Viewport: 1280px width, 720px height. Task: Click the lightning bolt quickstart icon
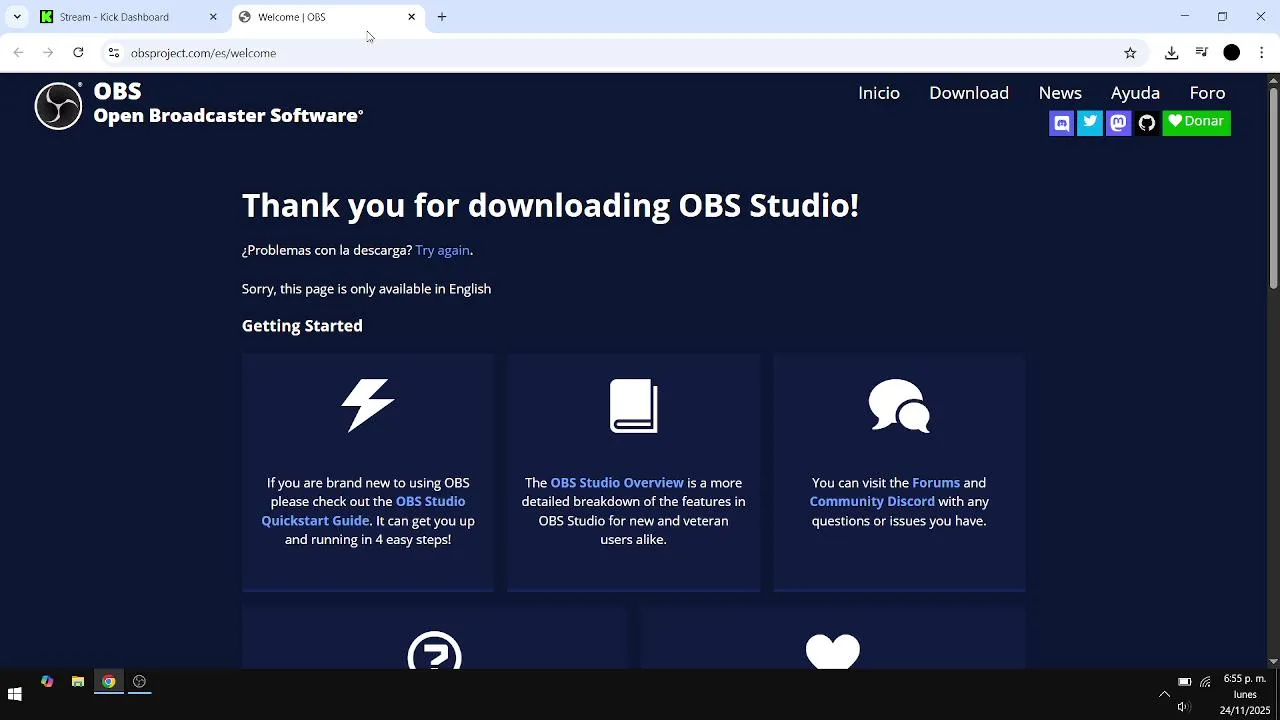368,406
